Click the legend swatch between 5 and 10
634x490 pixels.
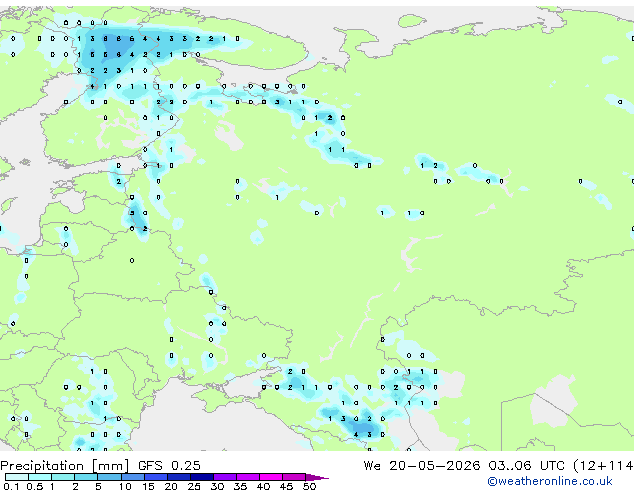coord(110,477)
